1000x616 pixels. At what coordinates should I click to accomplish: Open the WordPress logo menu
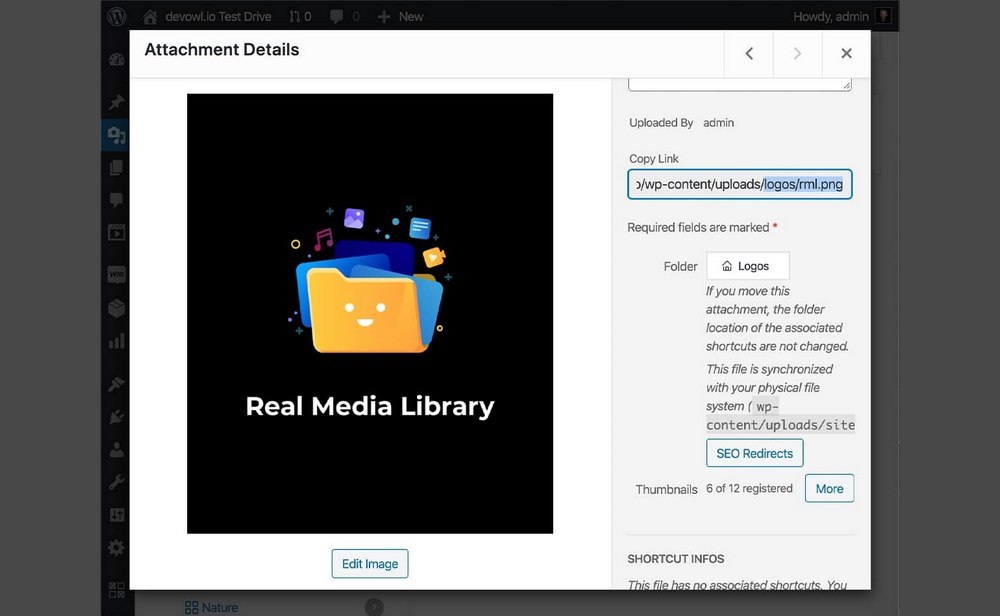click(x=117, y=16)
